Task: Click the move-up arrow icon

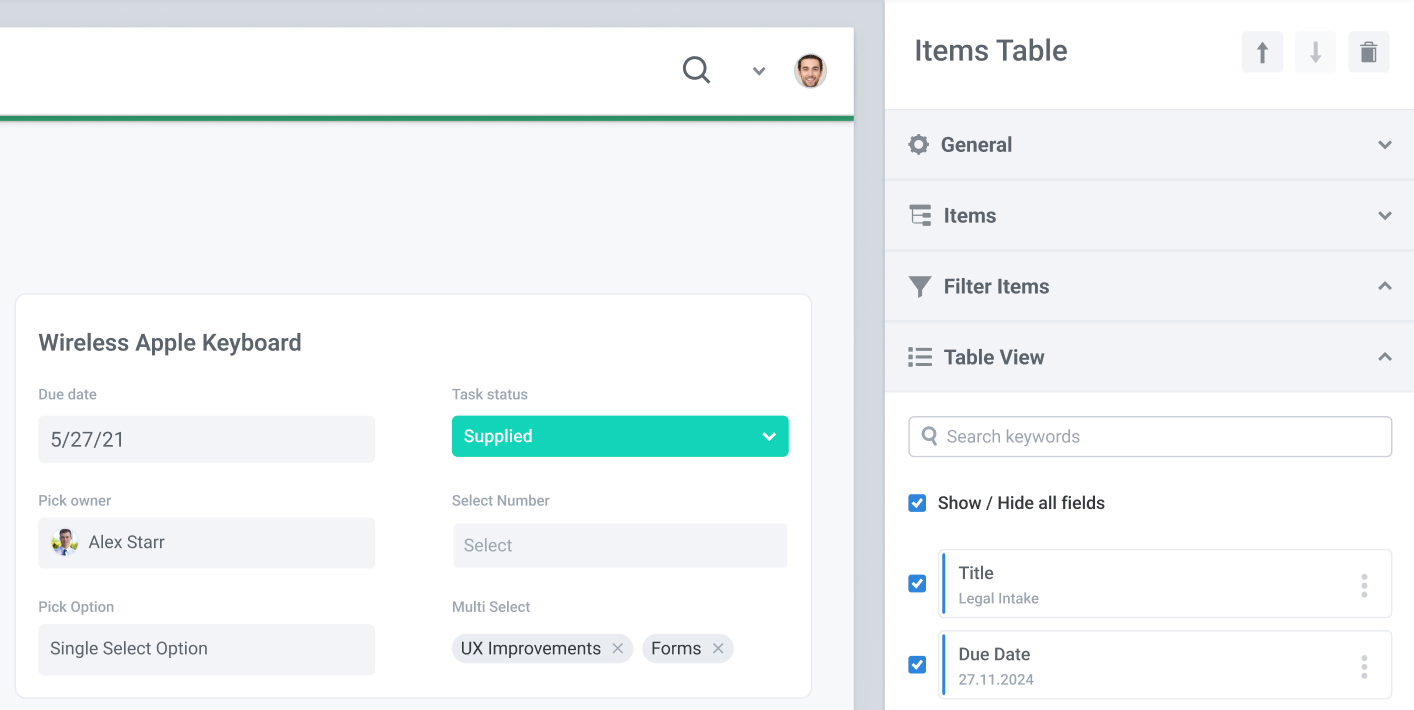Action: point(1261,51)
